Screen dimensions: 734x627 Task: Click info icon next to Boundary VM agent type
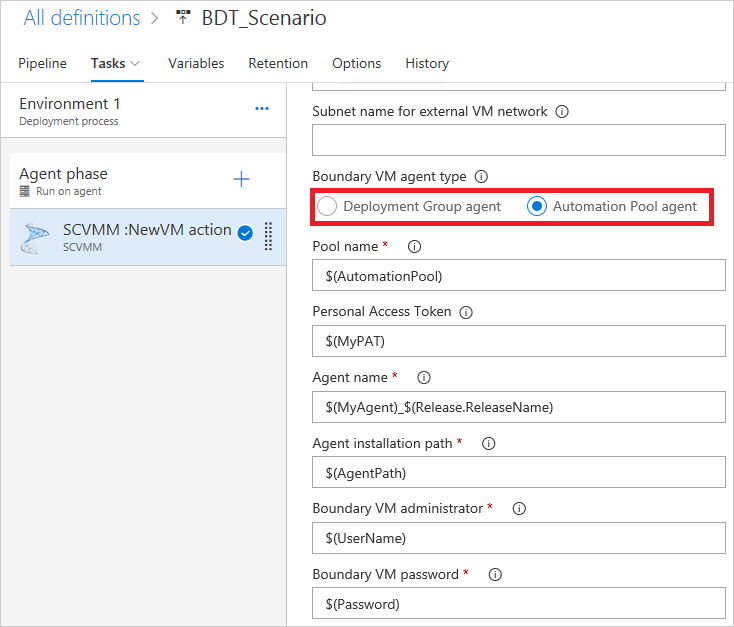pos(481,177)
